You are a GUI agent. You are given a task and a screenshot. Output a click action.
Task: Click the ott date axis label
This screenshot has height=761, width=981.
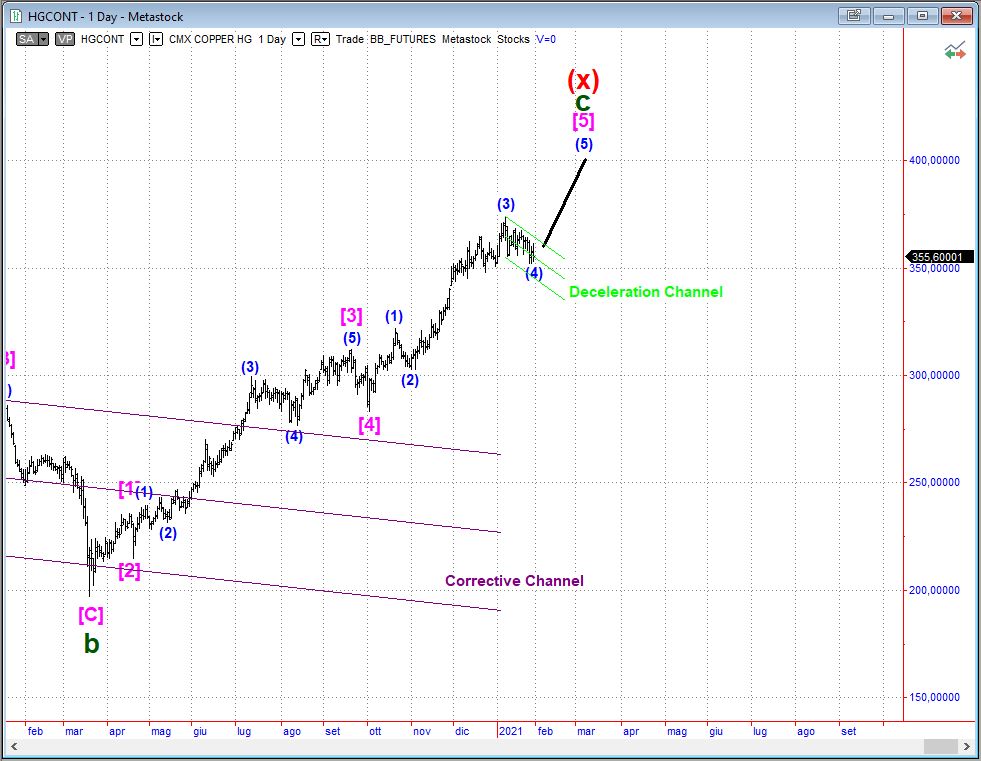click(375, 731)
